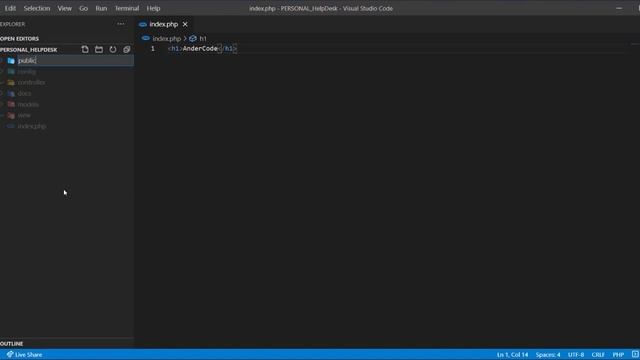Change indentation via Spaces: 4
Screen dimensions: 640x360
[548, 355]
